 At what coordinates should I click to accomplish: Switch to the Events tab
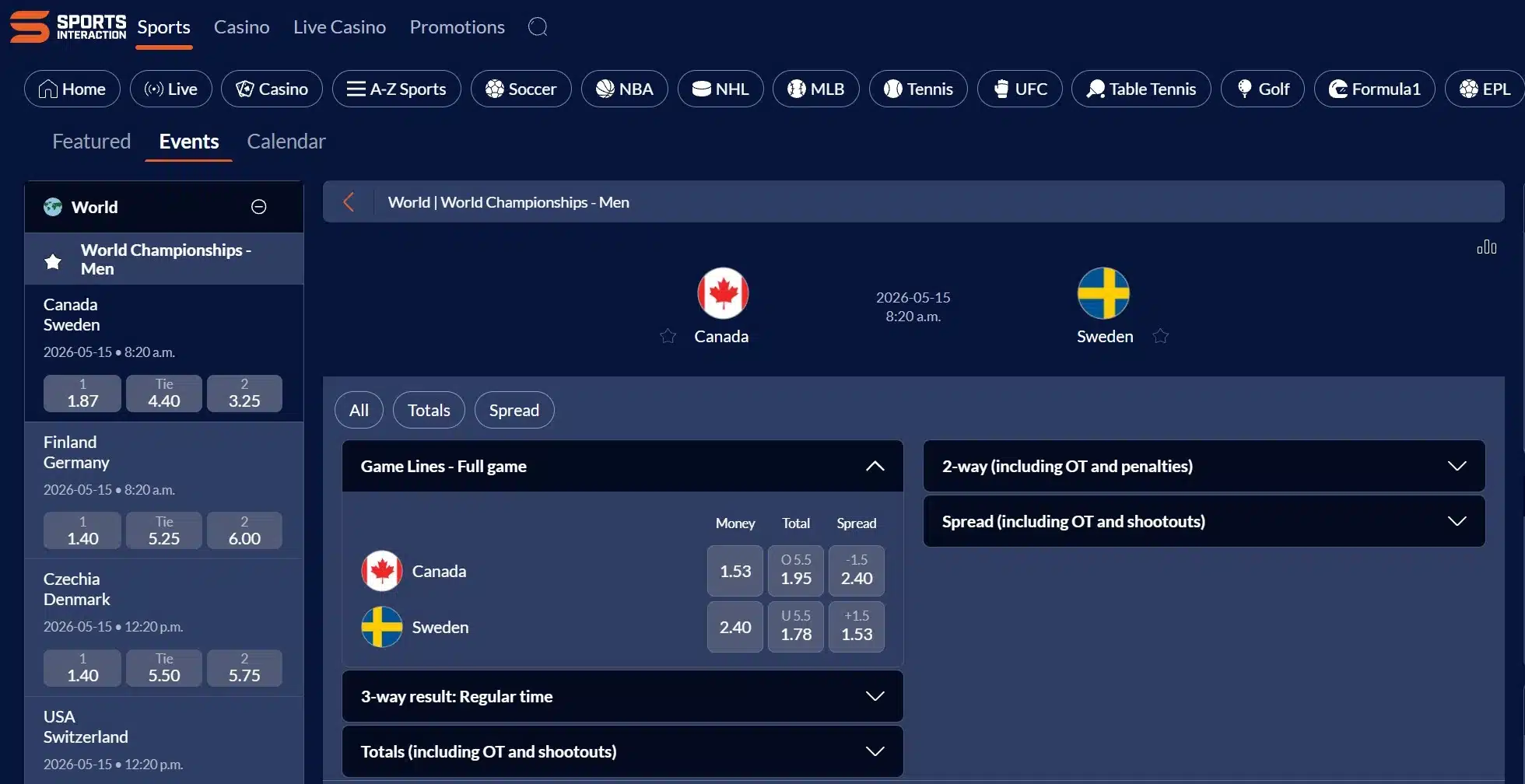point(189,142)
